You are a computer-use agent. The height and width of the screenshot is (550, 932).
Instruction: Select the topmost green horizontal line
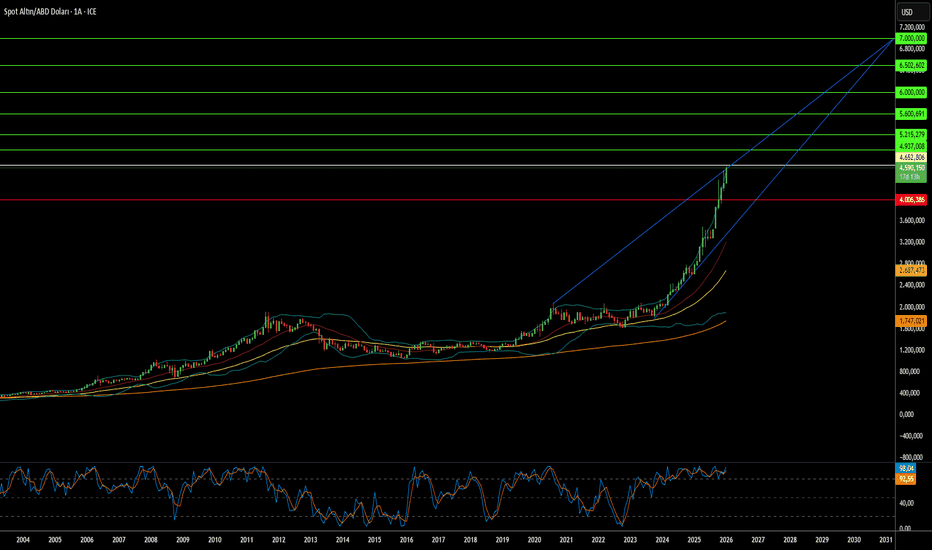coord(446,39)
